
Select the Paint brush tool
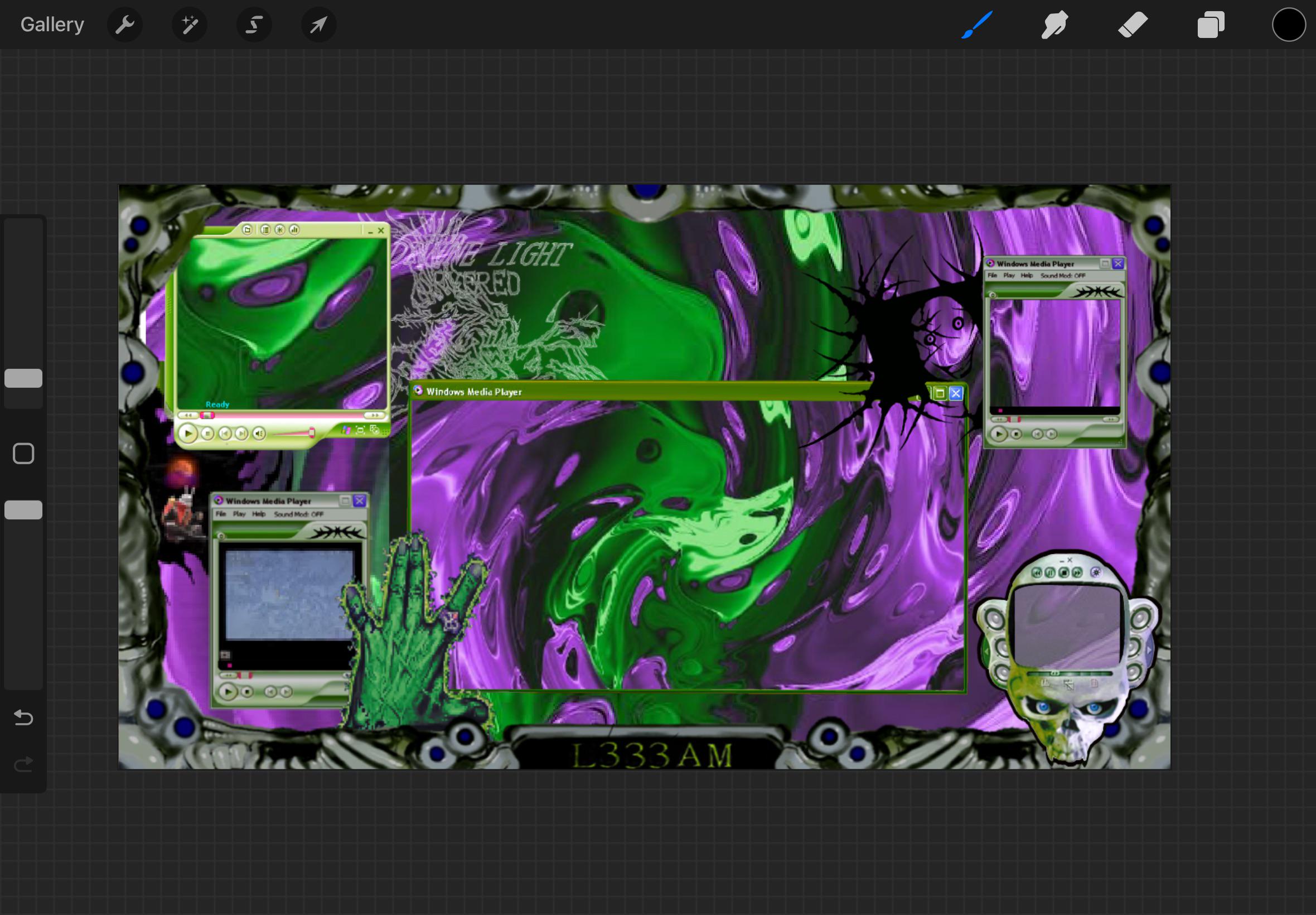click(977, 24)
